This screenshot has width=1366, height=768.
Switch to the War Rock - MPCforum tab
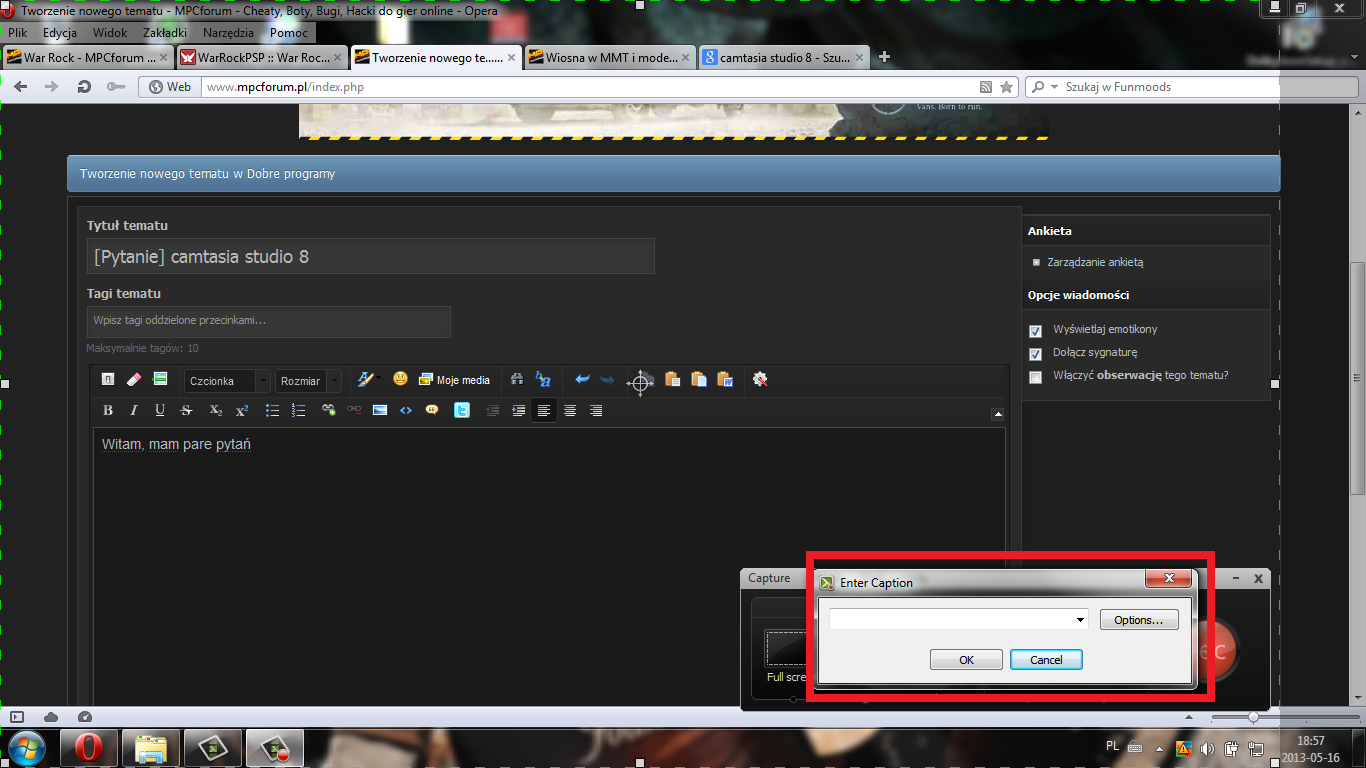88,57
